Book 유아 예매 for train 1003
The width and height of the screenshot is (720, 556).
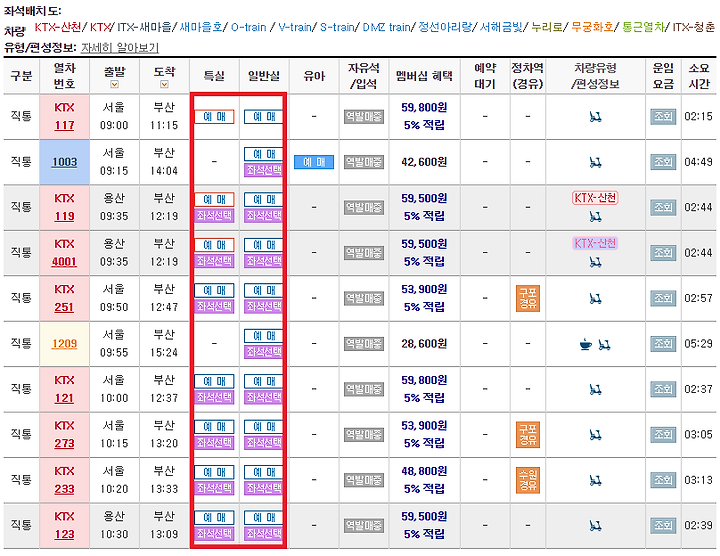(314, 162)
